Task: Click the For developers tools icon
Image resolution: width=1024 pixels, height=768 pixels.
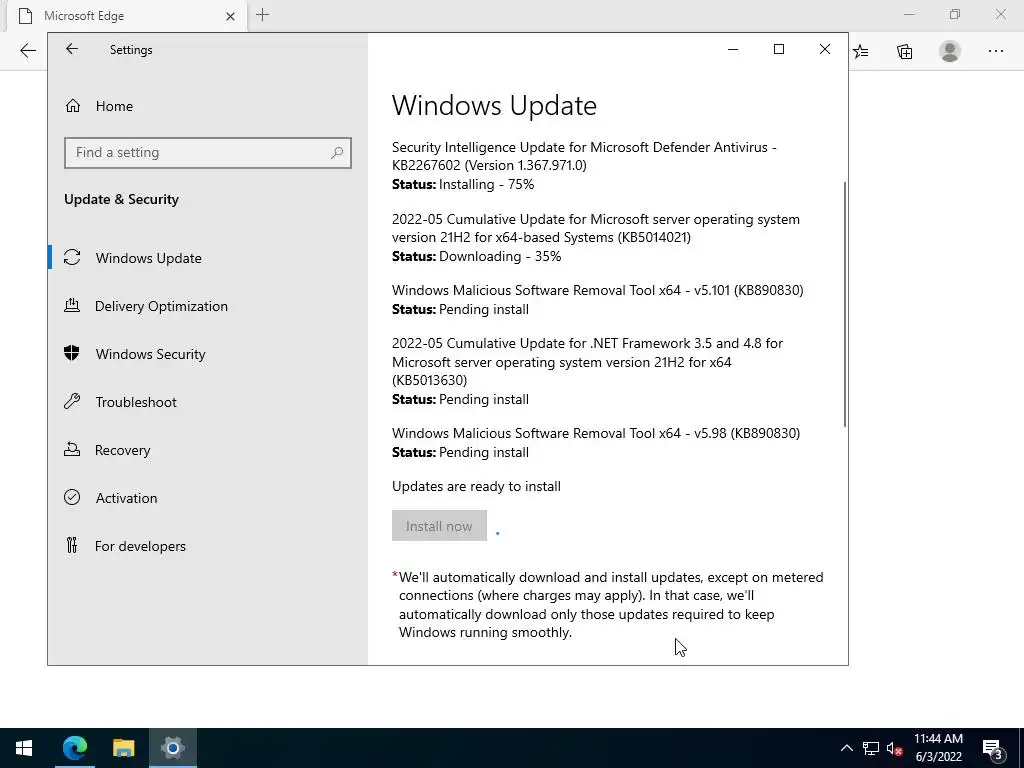Action: coord(72,545)
